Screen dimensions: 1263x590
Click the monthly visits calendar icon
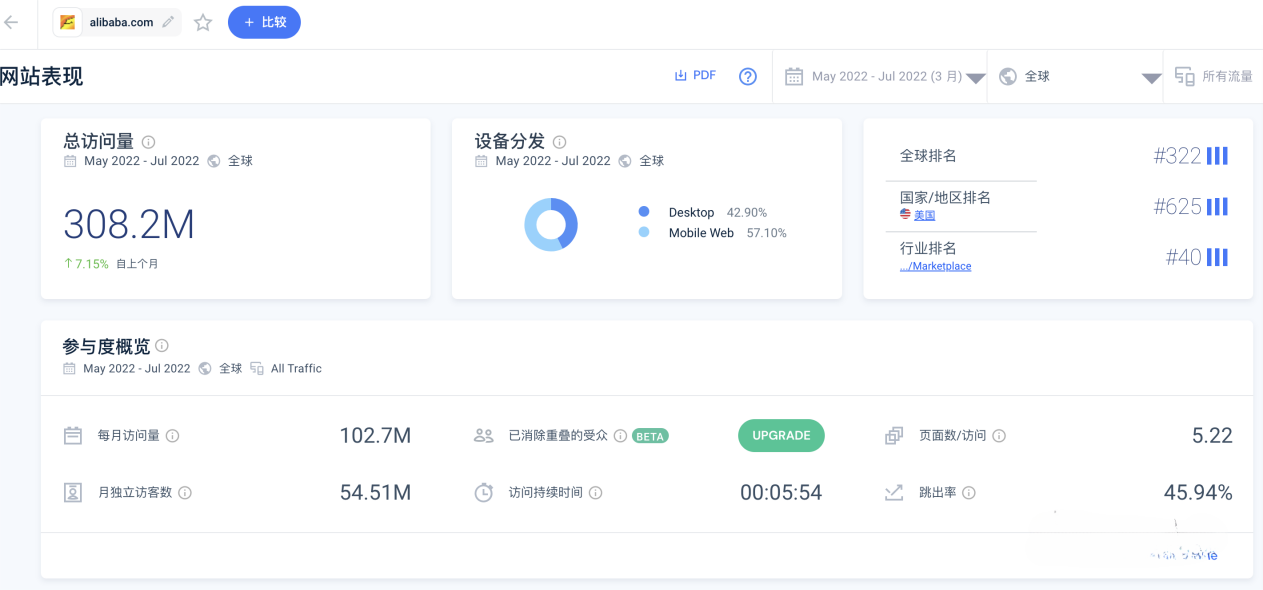pos(73,435)
